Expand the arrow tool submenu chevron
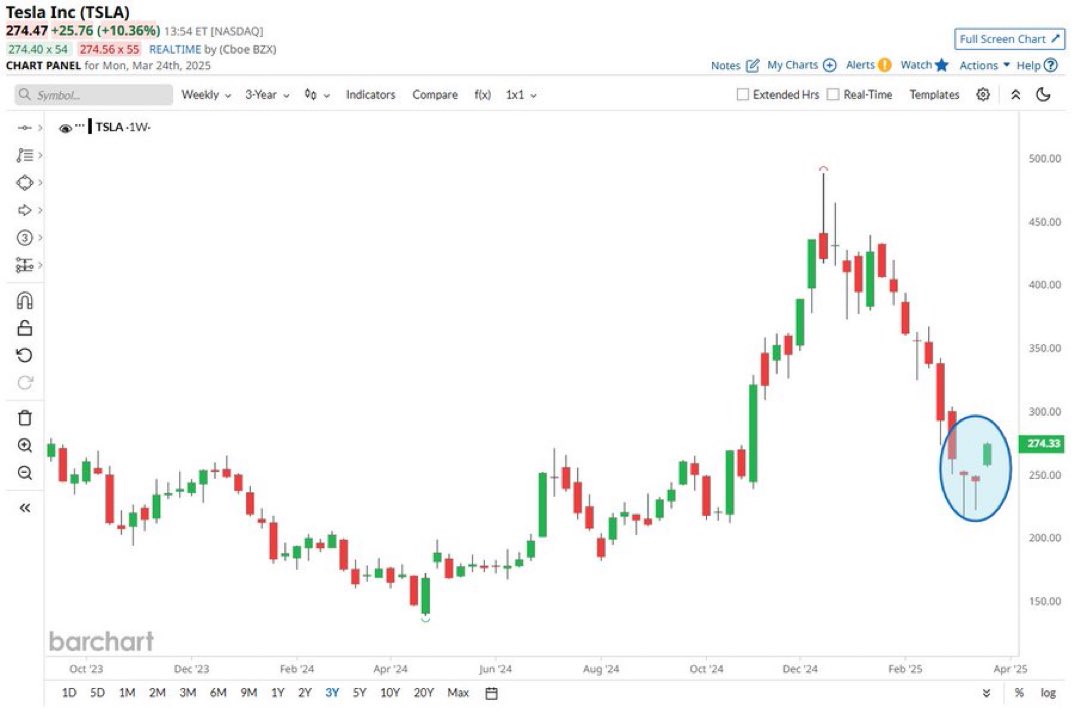The width and height of the screenshot is (1074, 713). (40, 210)
